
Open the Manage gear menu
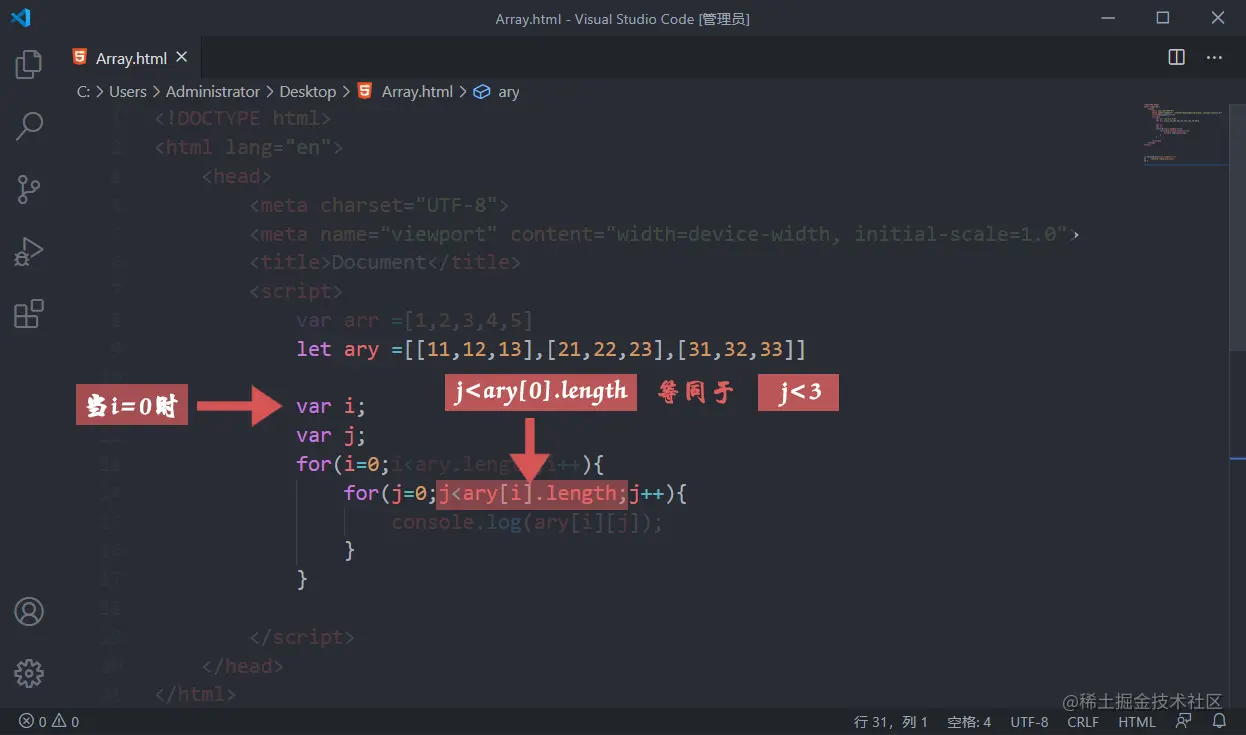coord(29,673)
